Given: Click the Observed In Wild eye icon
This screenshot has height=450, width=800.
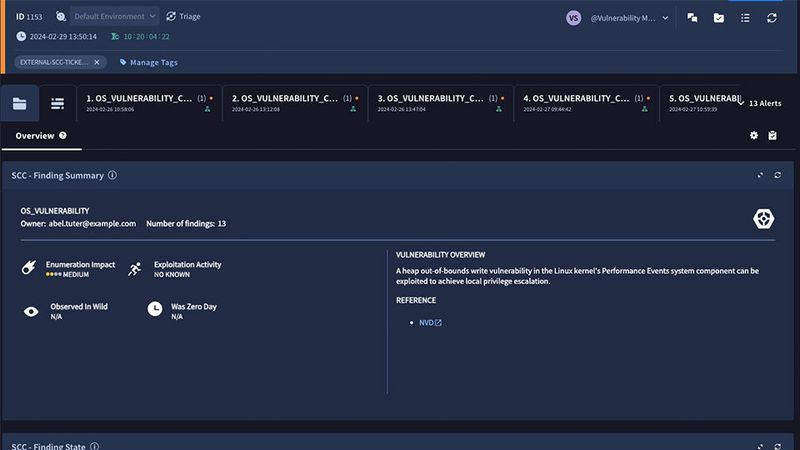Looking at the screenshot, I should [31, 311].
